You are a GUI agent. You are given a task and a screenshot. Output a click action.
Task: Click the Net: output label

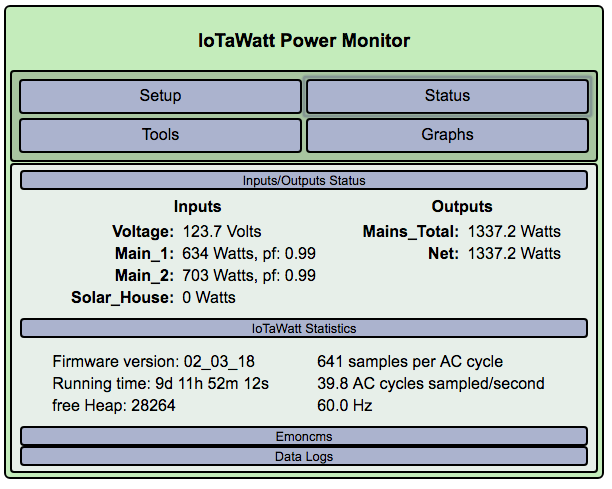(x=443, y=254)
